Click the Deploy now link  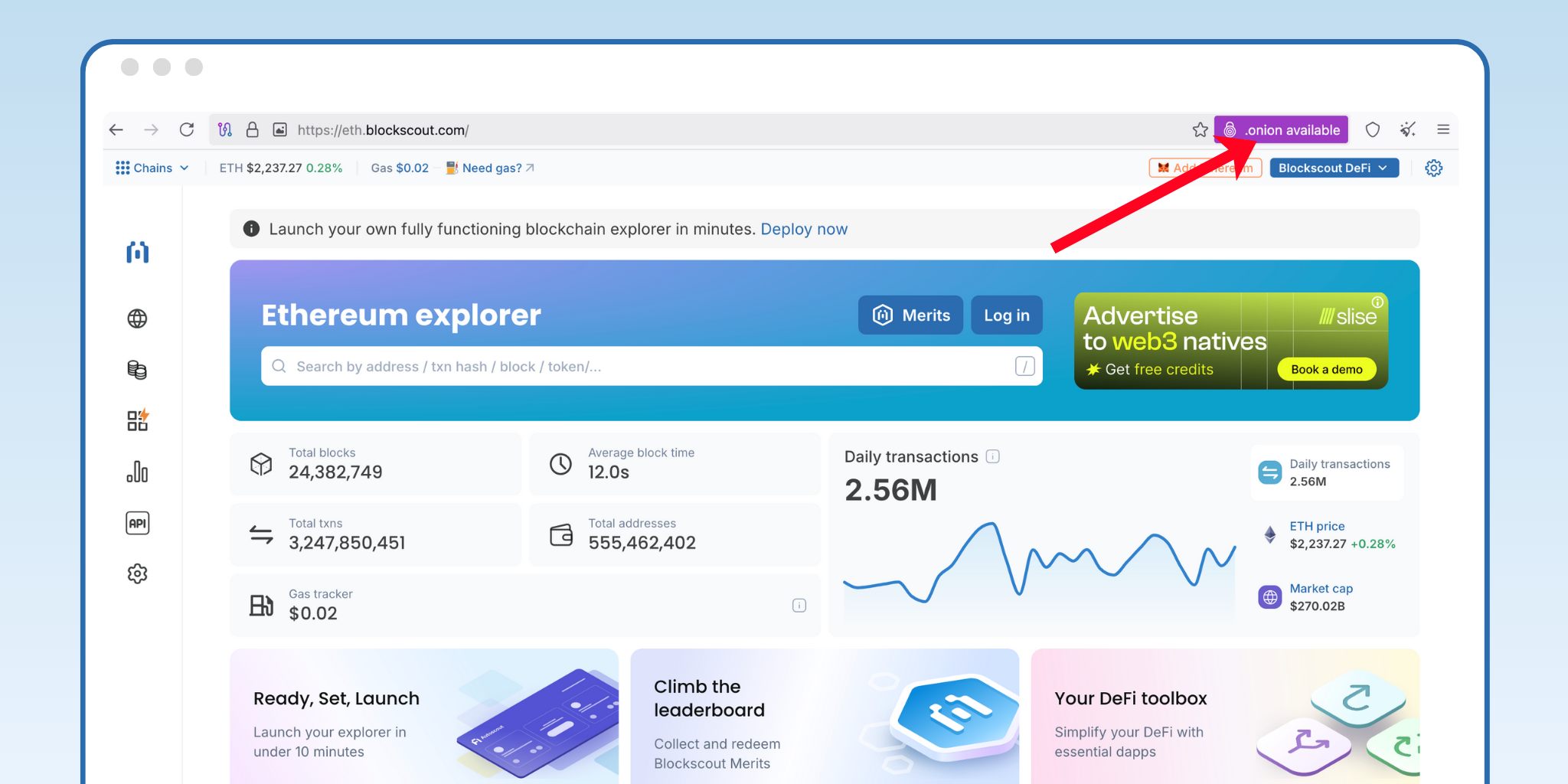[x=804, y=229]
